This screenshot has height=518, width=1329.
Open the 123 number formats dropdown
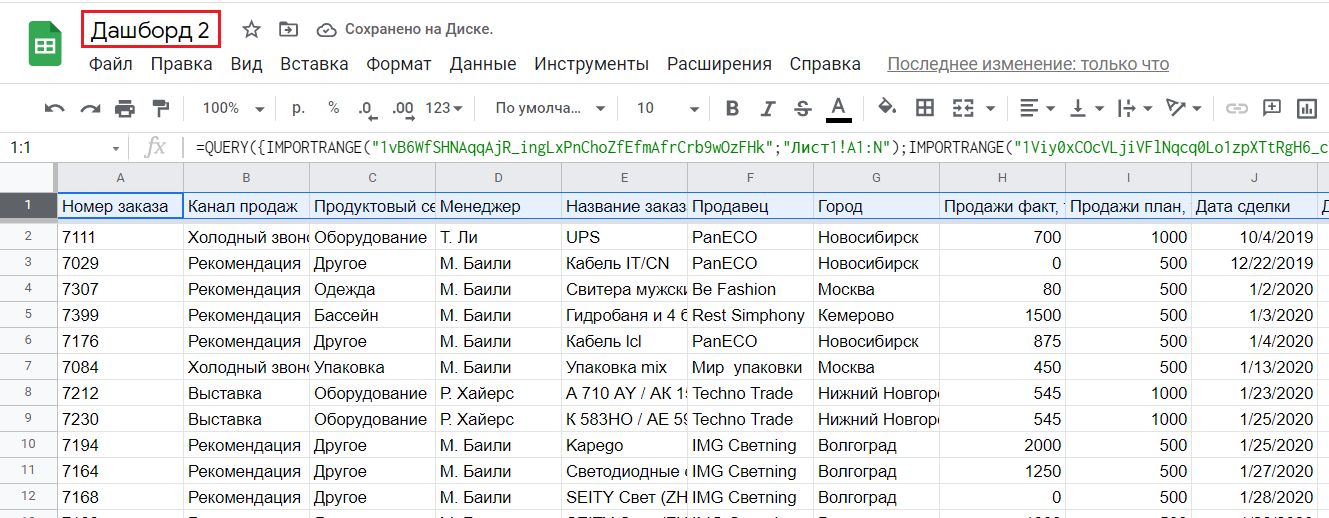444,108
